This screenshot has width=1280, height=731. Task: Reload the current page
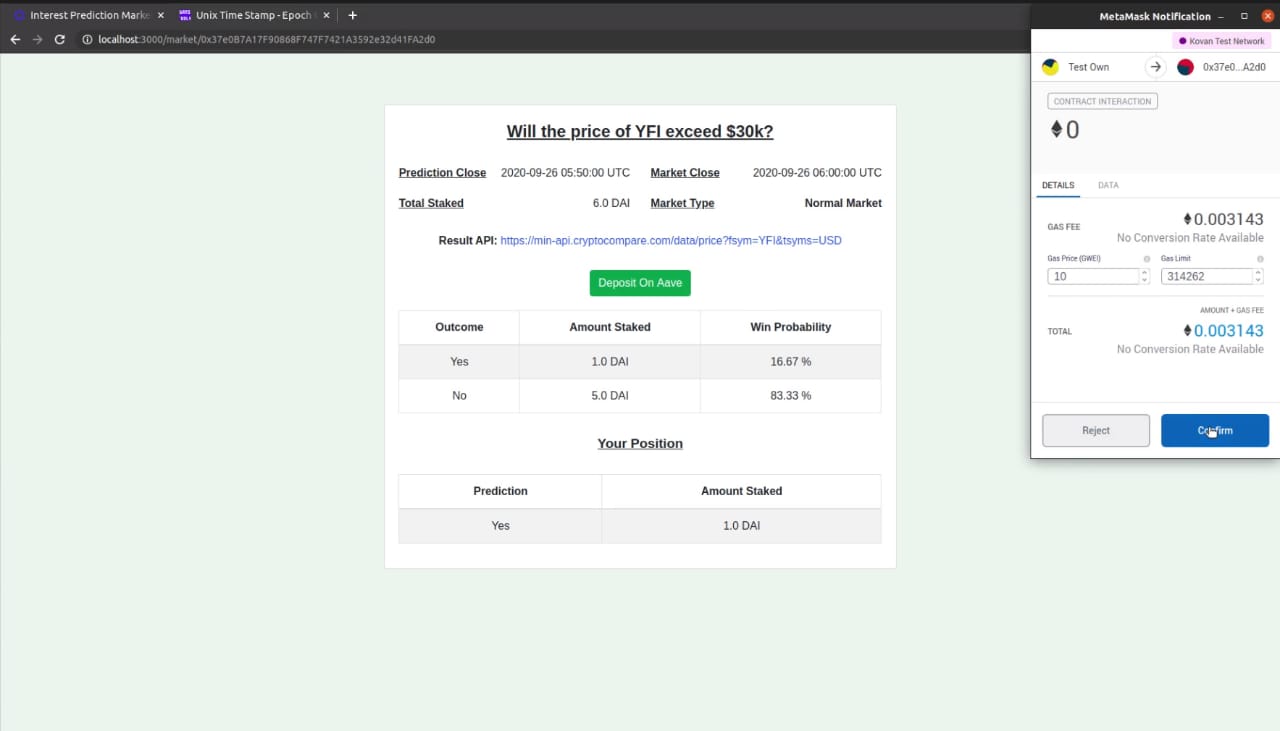pyautogui.click(x=60, y=39)
